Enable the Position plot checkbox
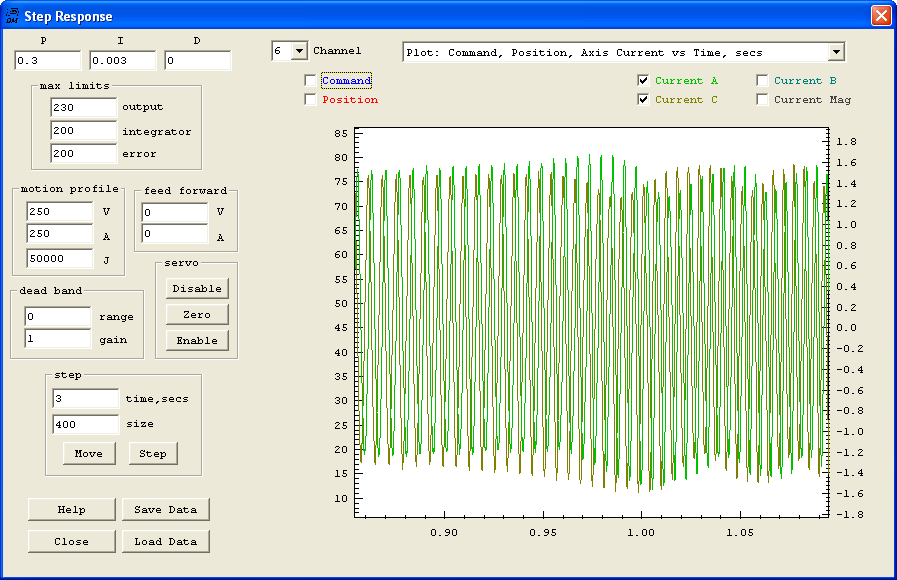This screenshot has width=897, height=580. point(311,100)
